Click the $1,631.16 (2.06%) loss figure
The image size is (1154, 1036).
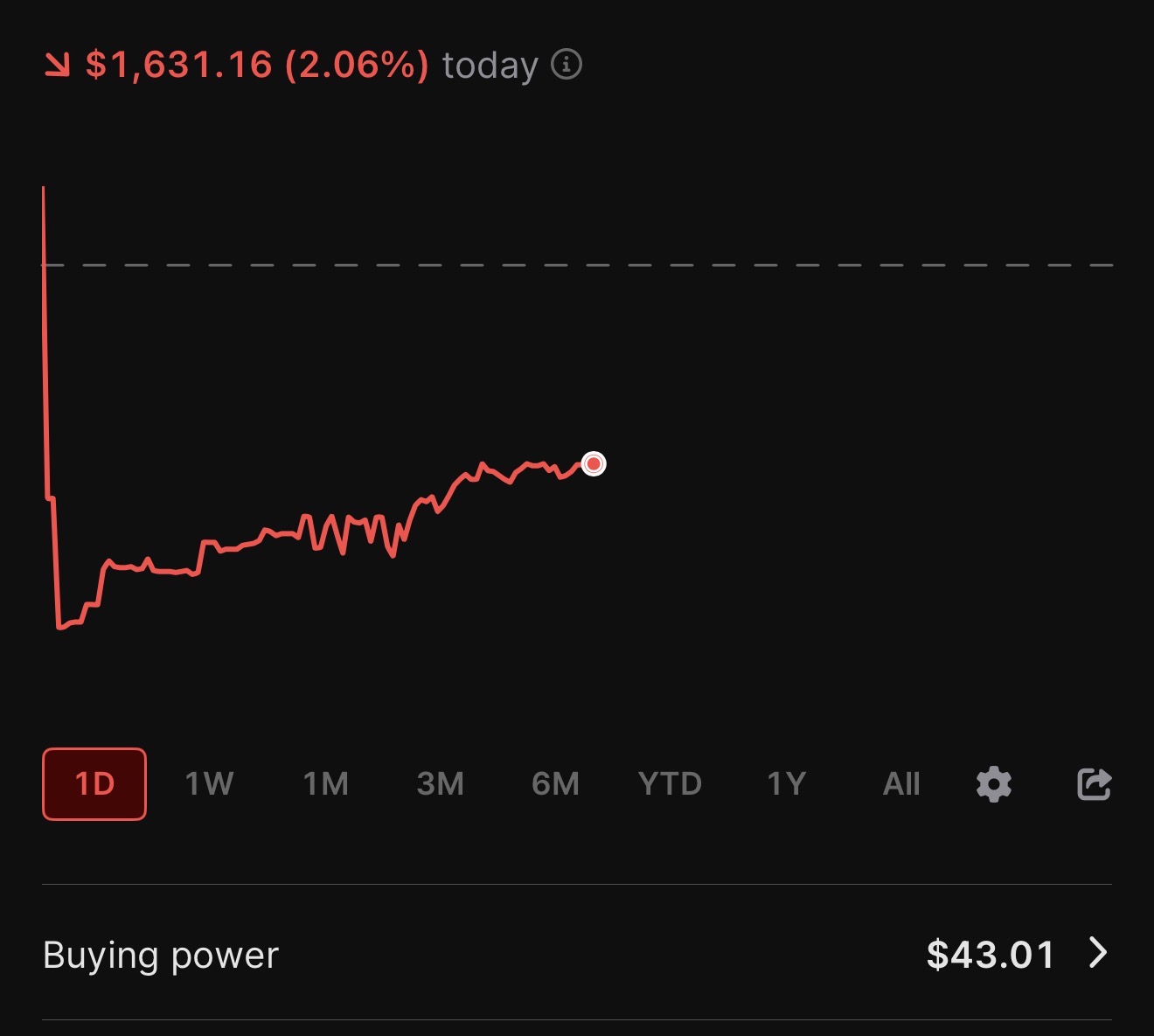coord(257,65)
